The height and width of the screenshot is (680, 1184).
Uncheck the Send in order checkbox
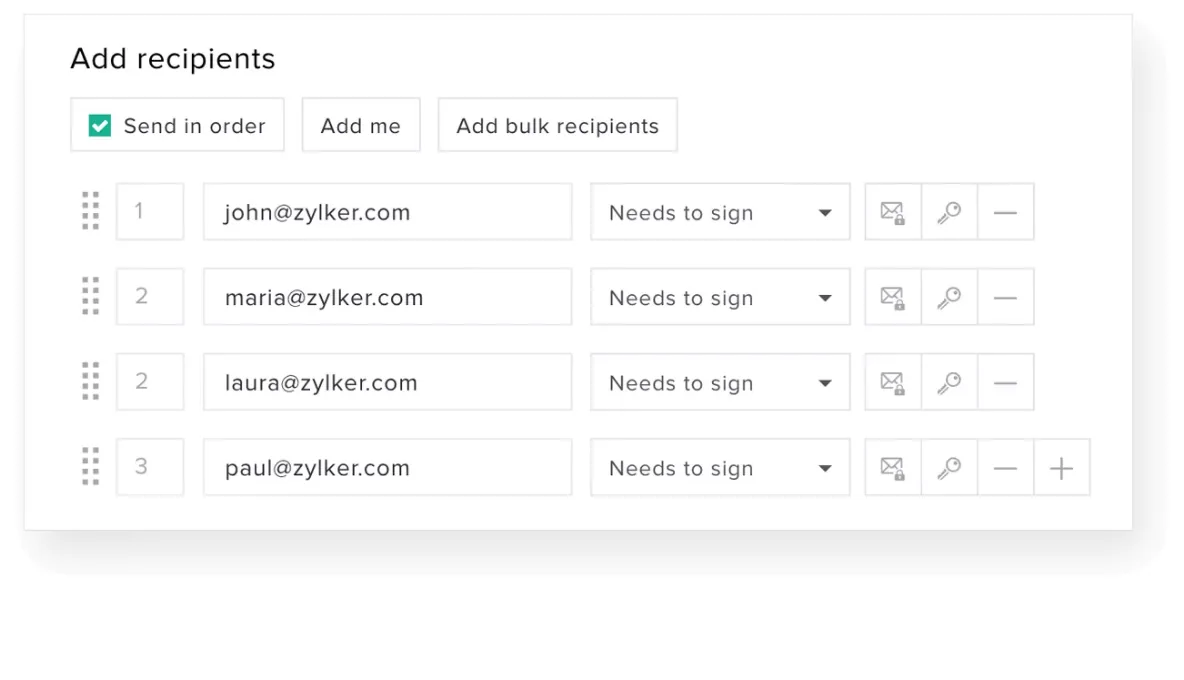point(100,125)
